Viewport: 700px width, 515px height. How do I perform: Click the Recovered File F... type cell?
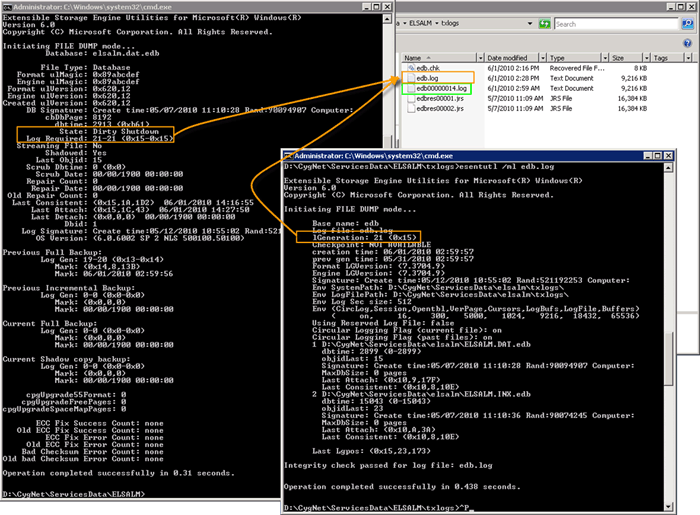tap(577, 68)
